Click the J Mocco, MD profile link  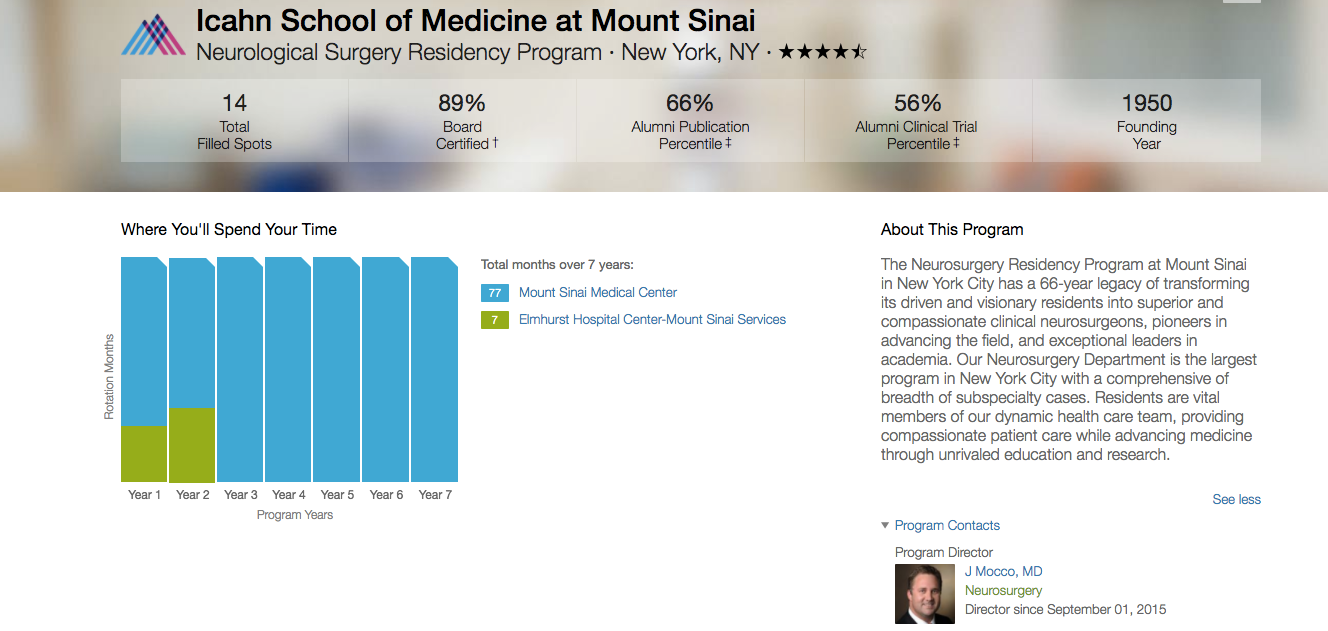point(1003,571)
